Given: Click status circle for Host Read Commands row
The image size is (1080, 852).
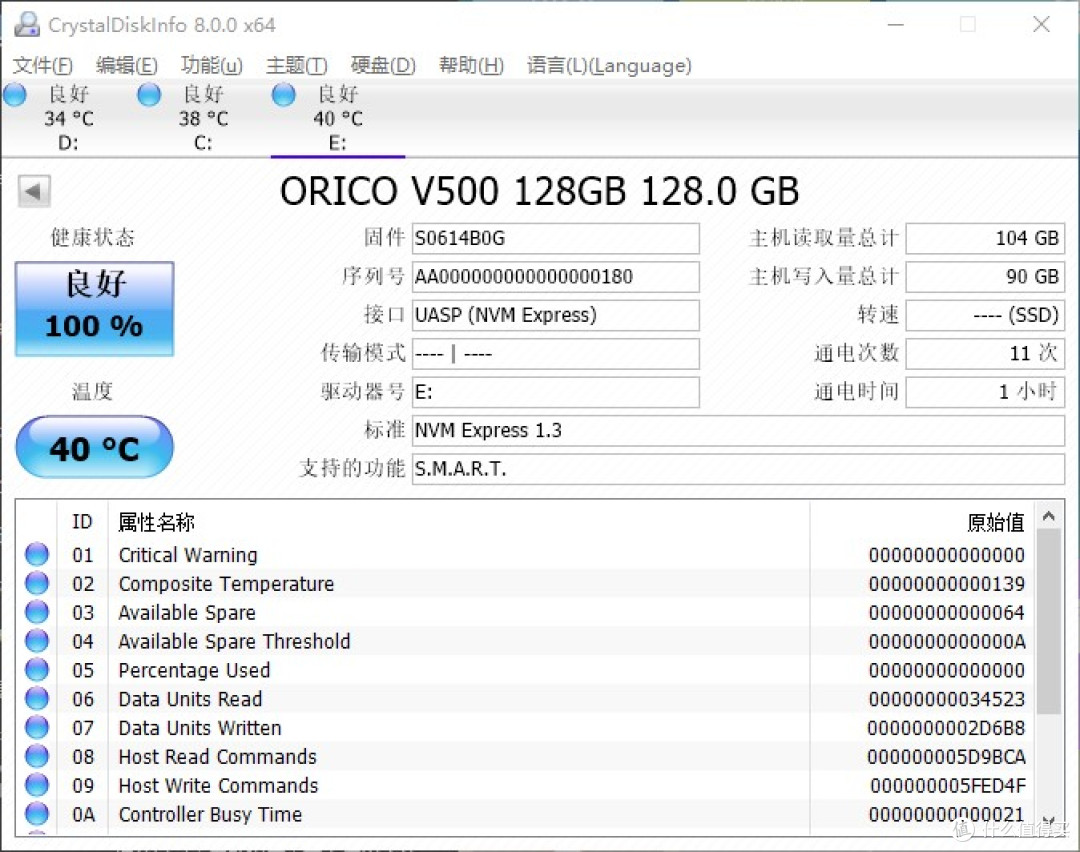Looking at the screenshot, I should [37, 756].
